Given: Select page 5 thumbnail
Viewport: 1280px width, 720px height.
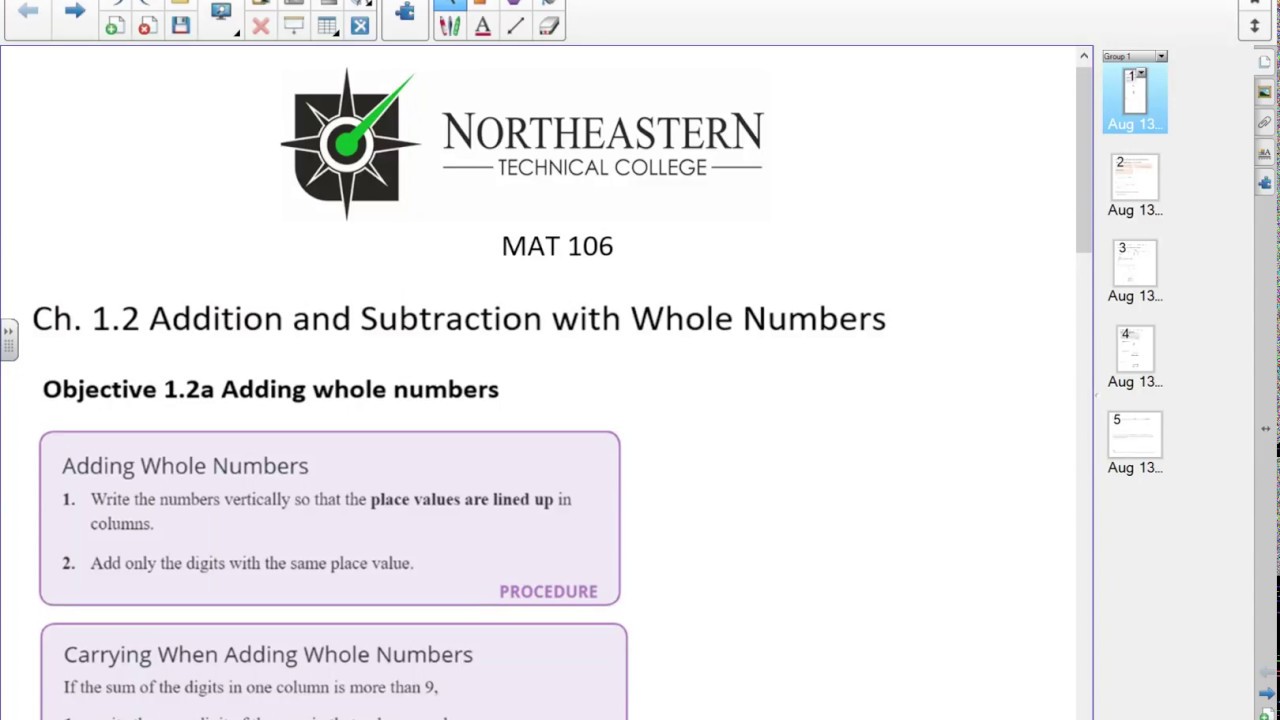Looking at the screenshot, I should click(1135, 435).
